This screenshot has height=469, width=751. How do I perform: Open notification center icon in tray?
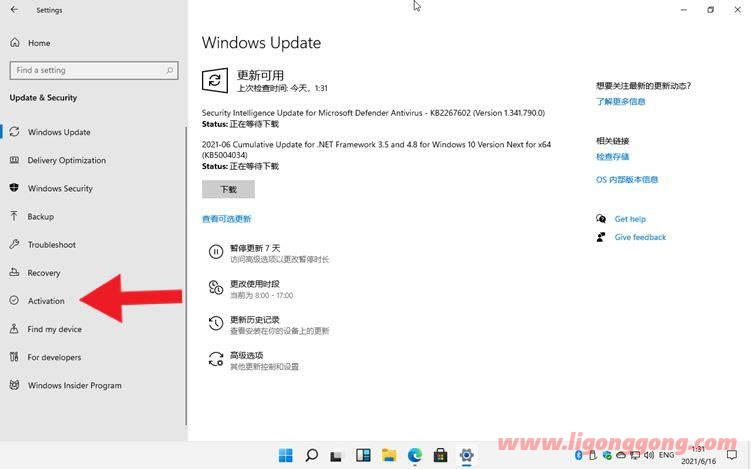(732, 455)
